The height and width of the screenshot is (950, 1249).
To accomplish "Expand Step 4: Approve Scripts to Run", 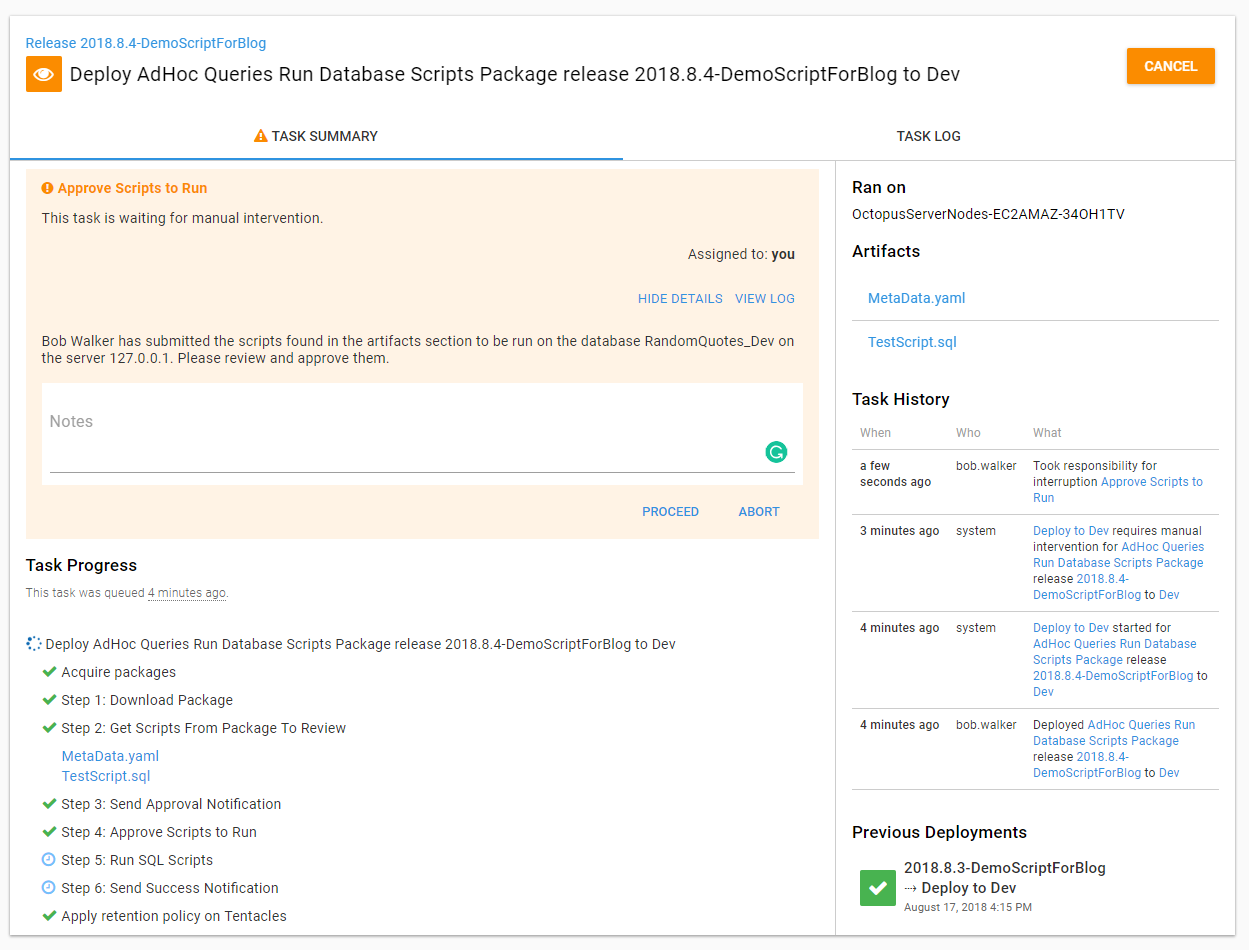I will click(x=158, y=832).
